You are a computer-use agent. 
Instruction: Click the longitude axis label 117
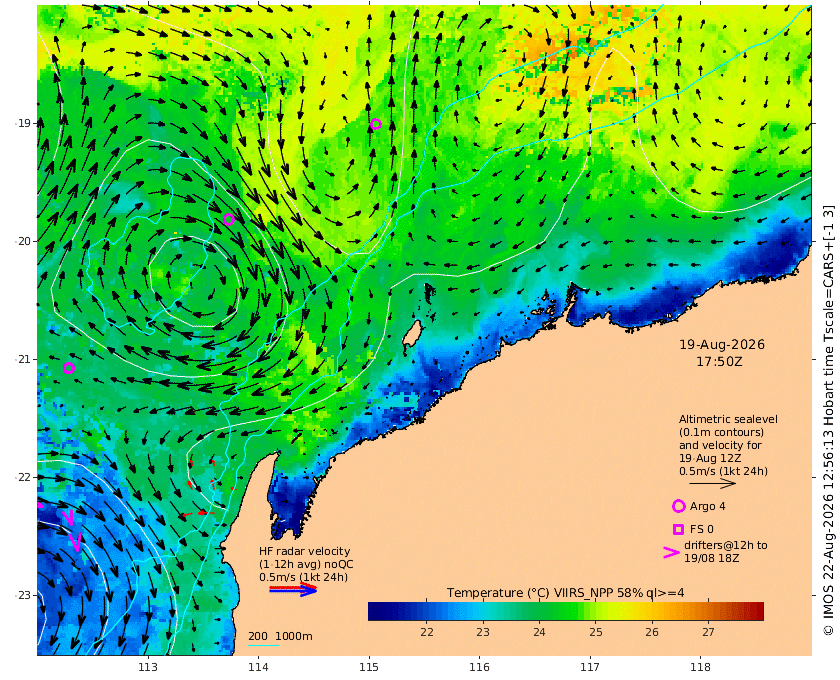[x=590, y=667]
